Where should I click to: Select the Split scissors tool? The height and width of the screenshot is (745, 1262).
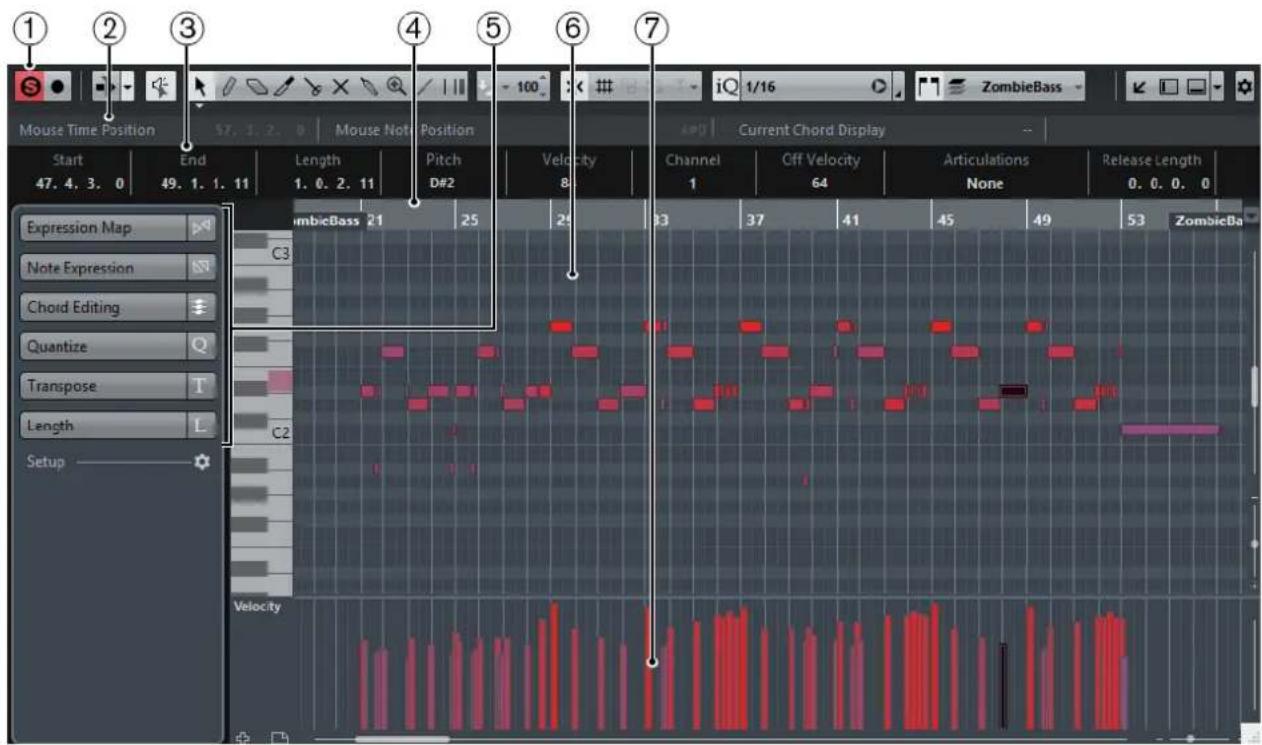point(312,87)
